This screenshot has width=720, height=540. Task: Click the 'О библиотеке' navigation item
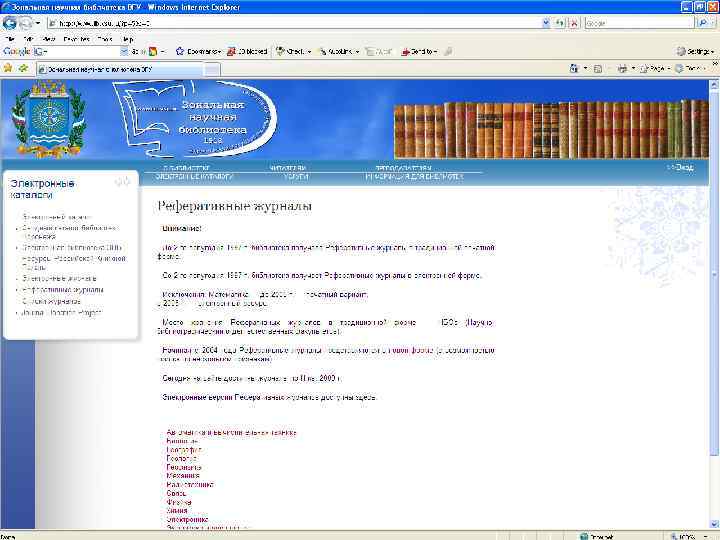[x=186, y=168]
